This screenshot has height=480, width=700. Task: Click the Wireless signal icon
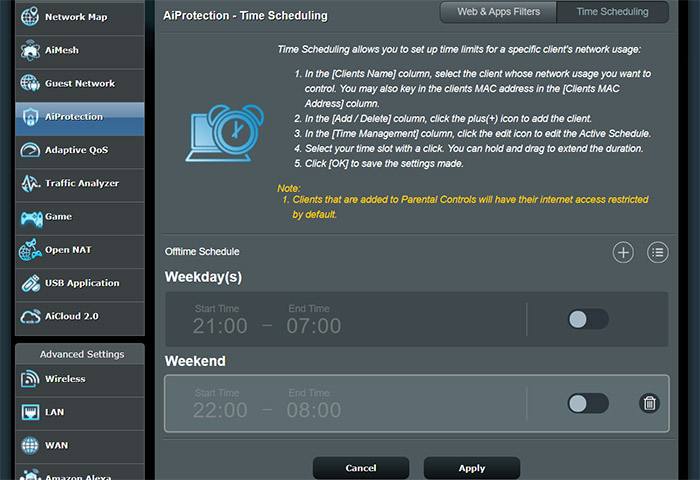[30, 379]
